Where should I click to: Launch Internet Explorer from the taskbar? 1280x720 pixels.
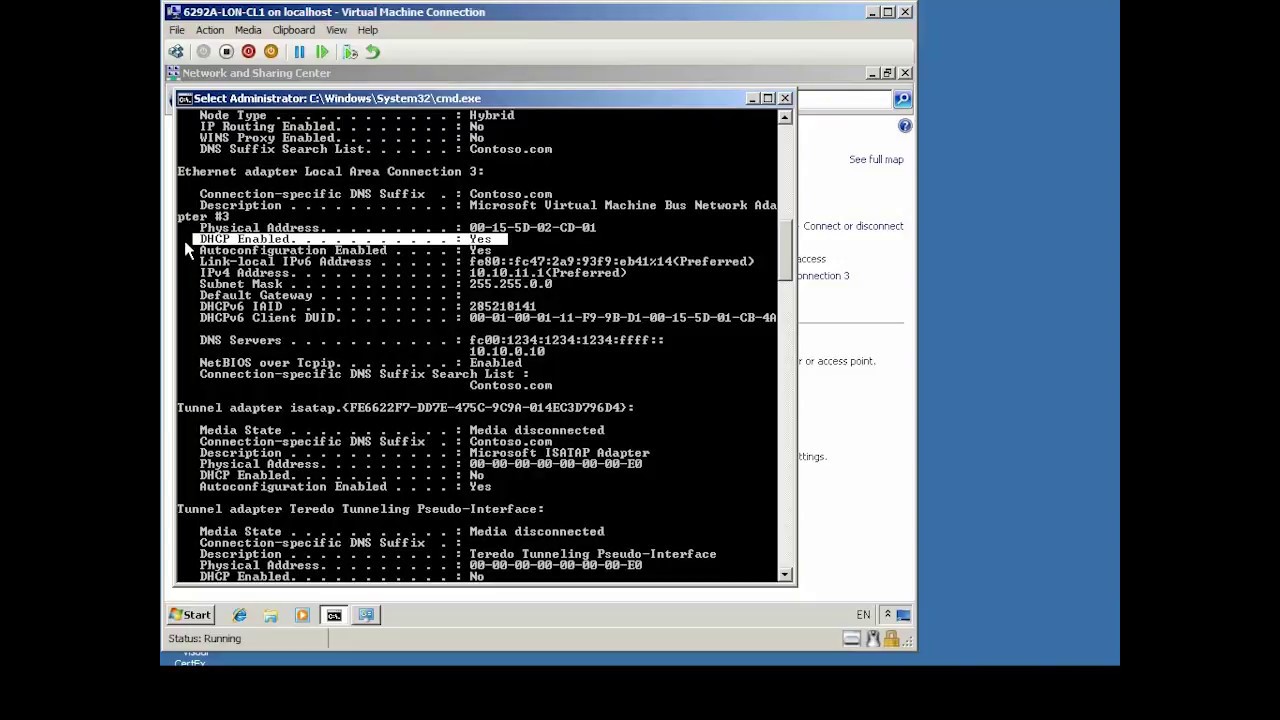click(x=240, y=615)
